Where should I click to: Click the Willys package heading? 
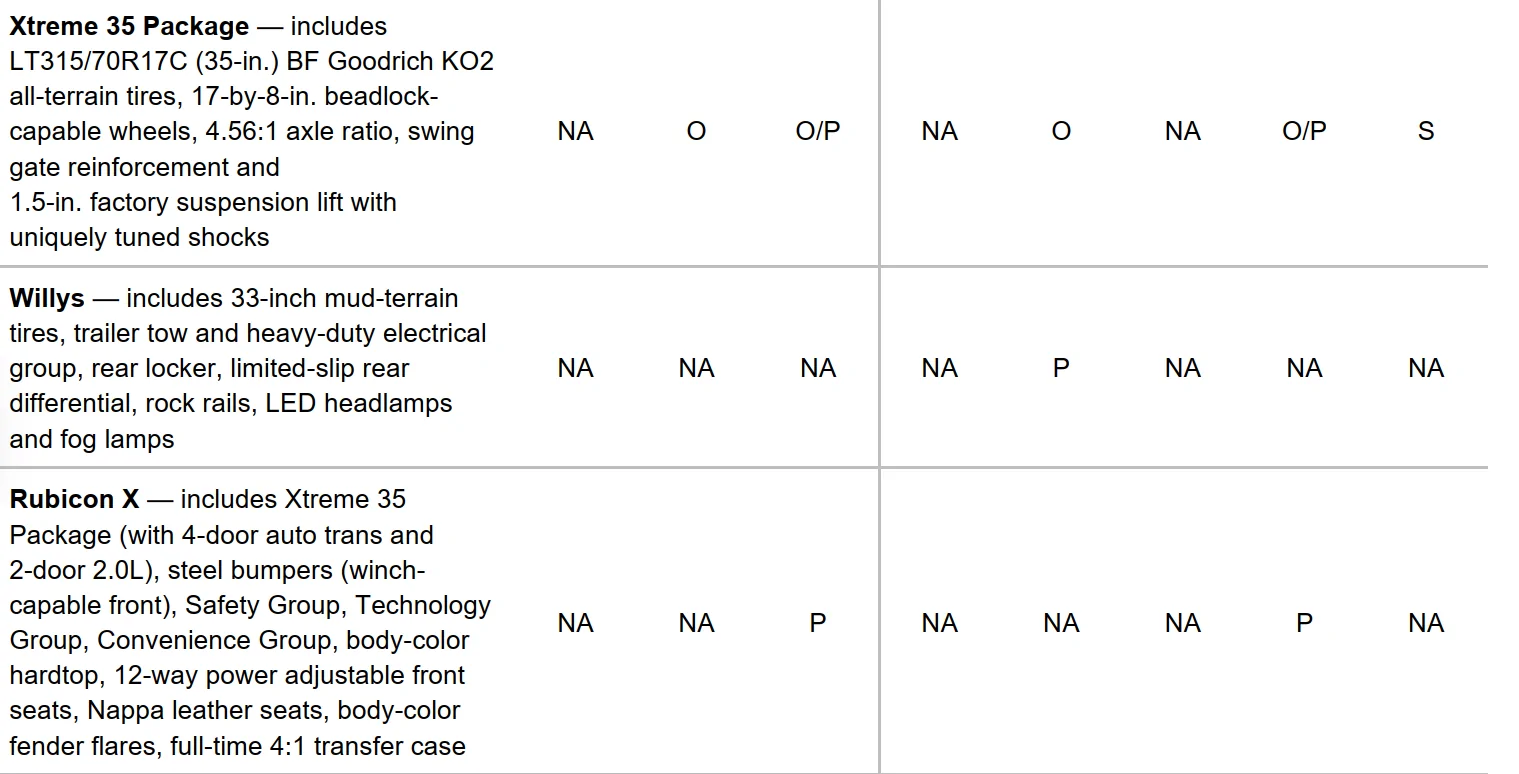point(47,298)
